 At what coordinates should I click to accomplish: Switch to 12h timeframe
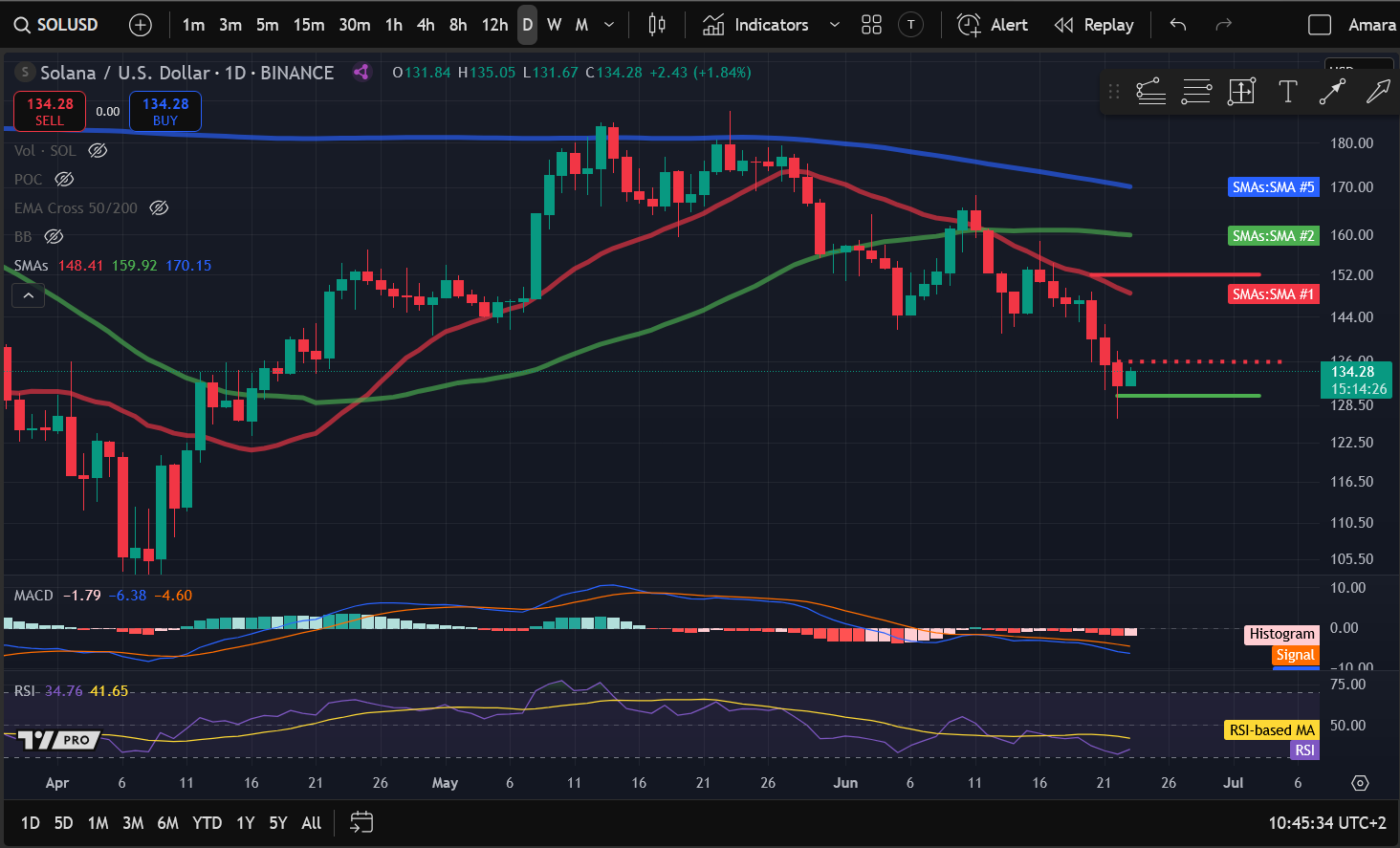[494, 25]
